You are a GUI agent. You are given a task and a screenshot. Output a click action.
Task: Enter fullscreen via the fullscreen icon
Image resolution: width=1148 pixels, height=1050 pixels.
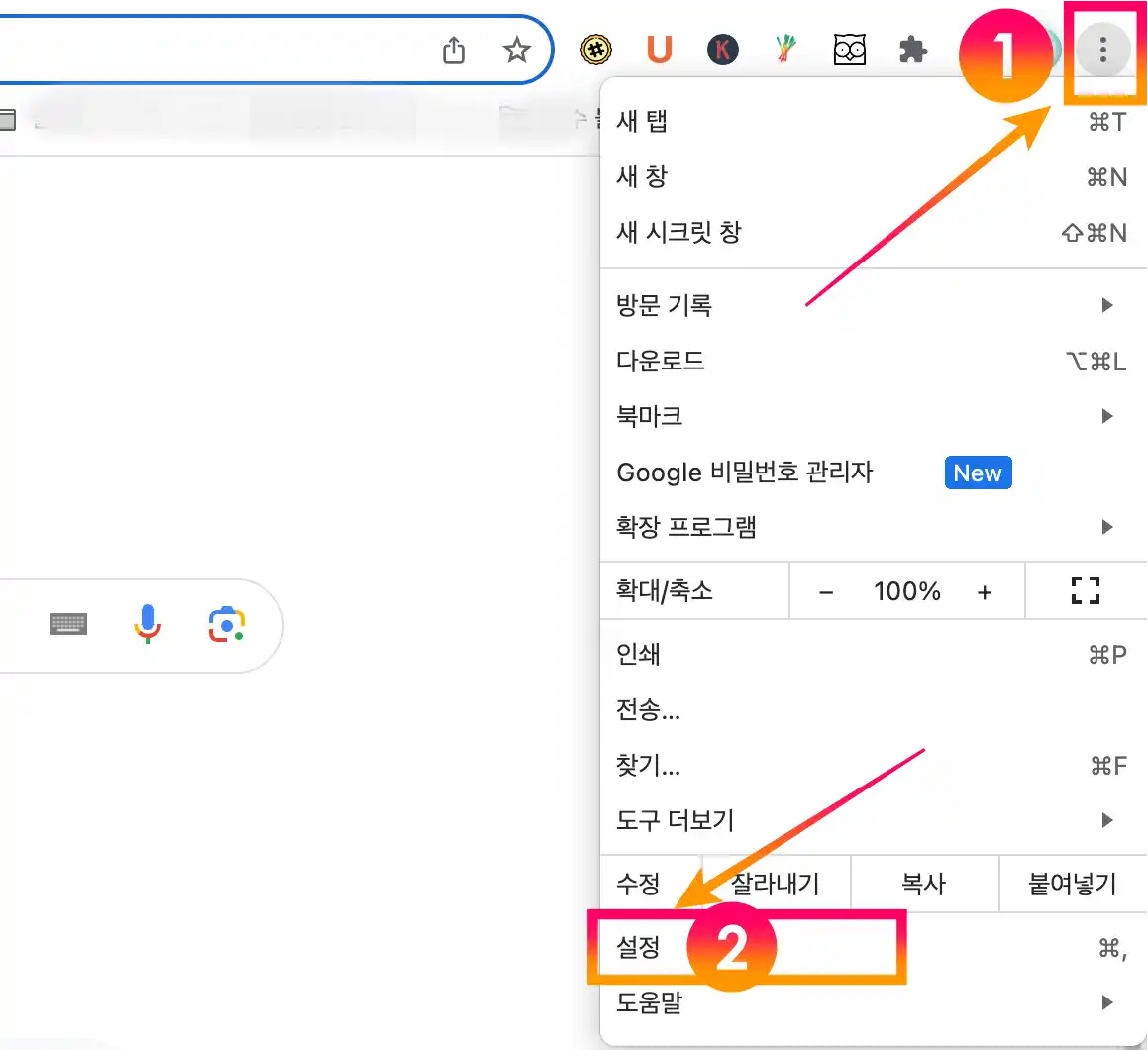click(1086, 590)
